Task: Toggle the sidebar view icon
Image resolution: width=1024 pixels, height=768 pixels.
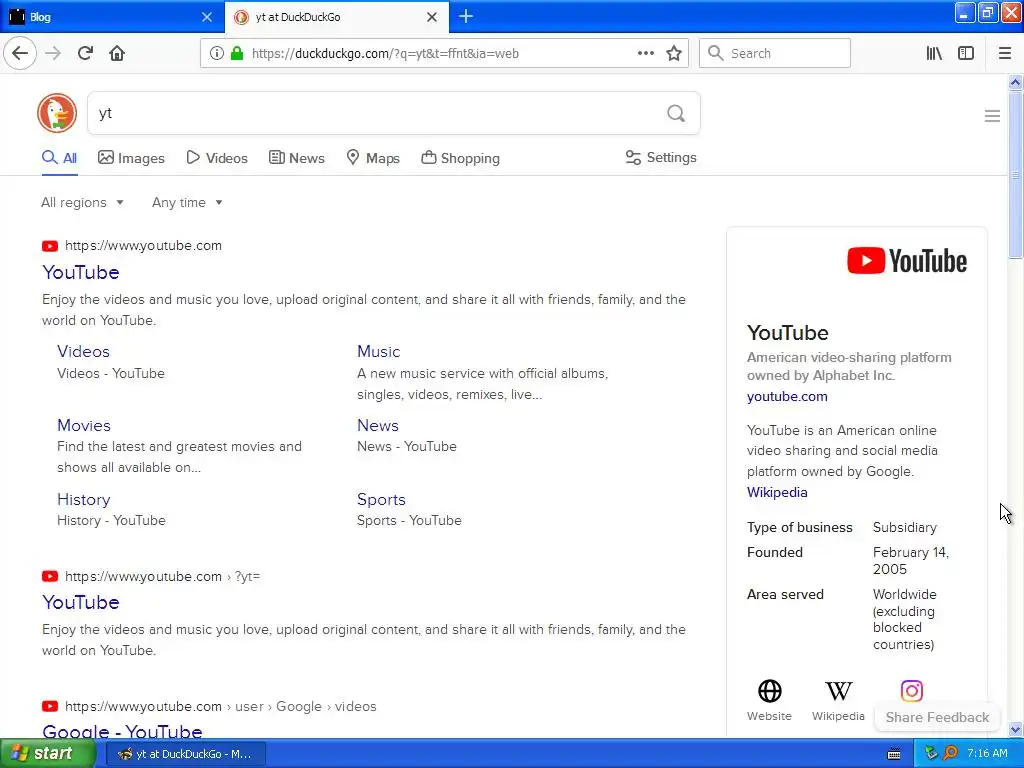Action: tap(966, 53)
